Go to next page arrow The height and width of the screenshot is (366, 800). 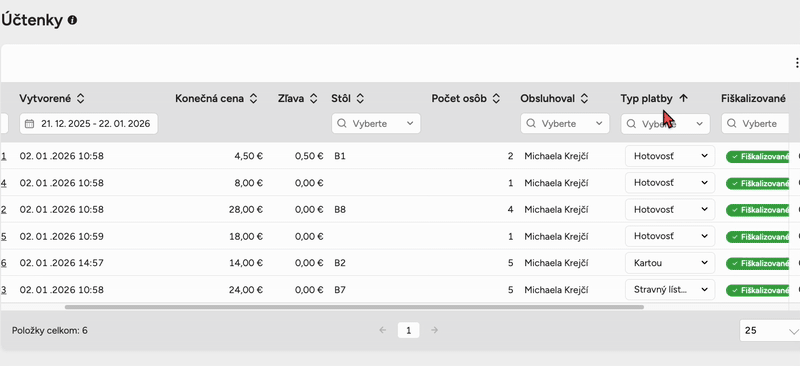click(x=435, y=330)
